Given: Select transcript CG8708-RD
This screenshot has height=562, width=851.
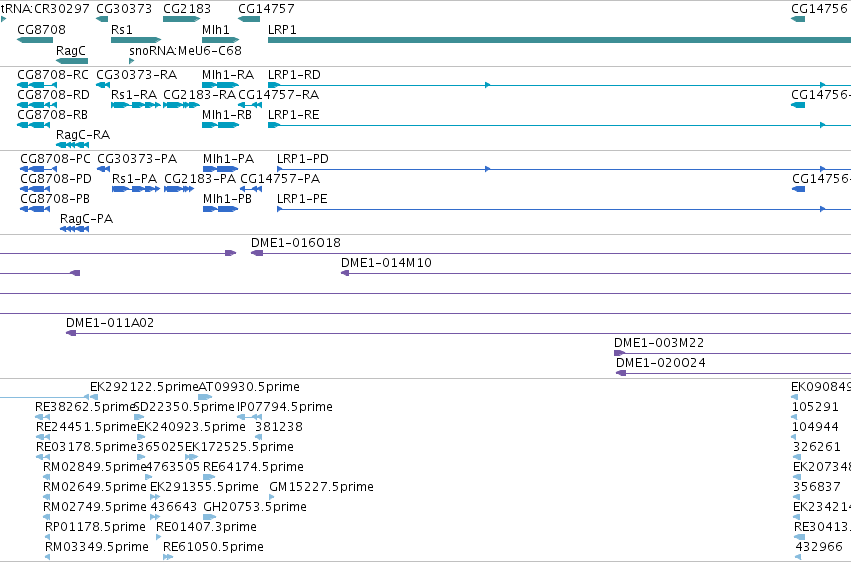Looking at the screenshot, I should coord(53,95).
